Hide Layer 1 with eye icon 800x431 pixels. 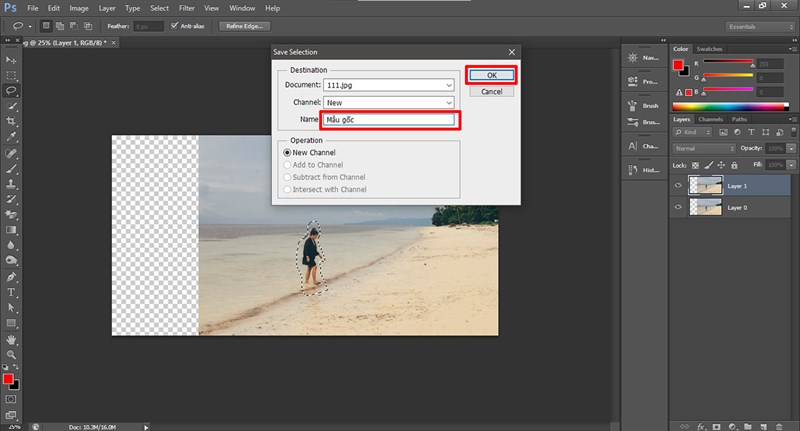coord(678,186)
